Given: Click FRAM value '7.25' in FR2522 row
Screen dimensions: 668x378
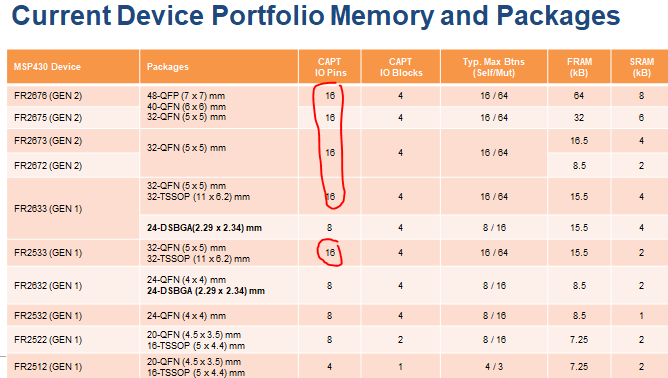Looking at the screenshot, I should (x=579, y=340).
